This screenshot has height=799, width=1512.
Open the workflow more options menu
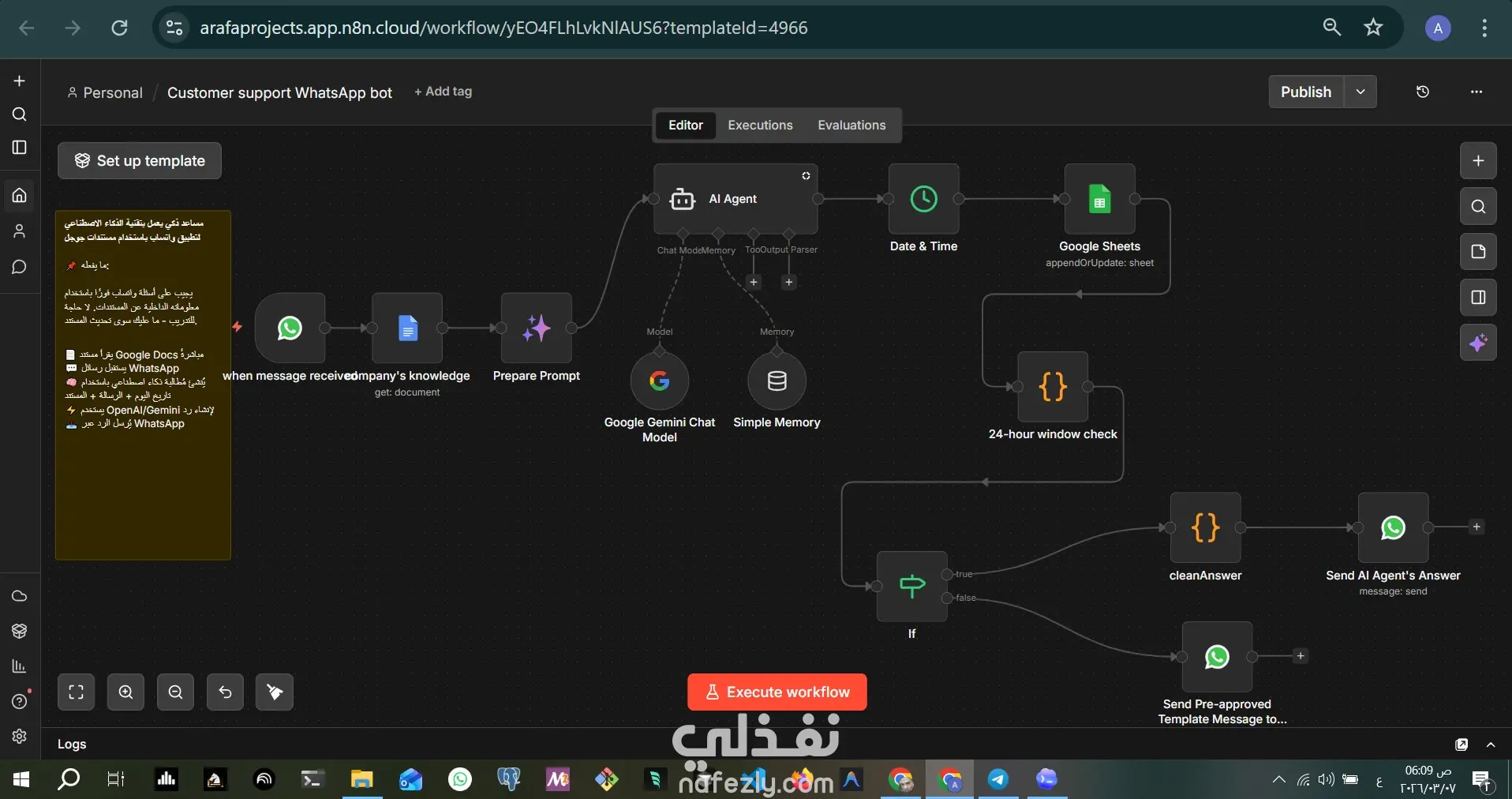(1476, 92)
